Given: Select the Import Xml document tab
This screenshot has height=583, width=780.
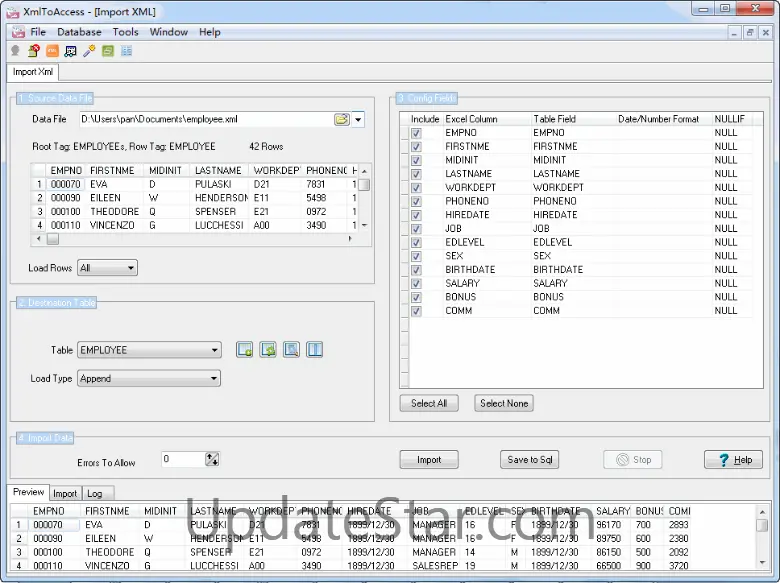Looking at the screenshot, I should [33, 72].
